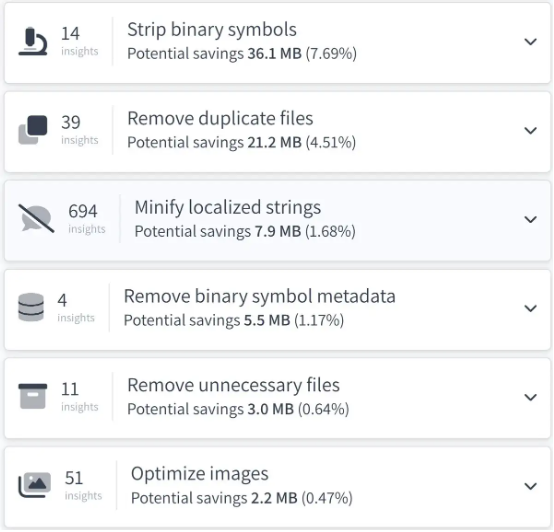The height and width of the screenshot is (532, 554).
Task: Click the database stack icon
Action: [31, 307]
